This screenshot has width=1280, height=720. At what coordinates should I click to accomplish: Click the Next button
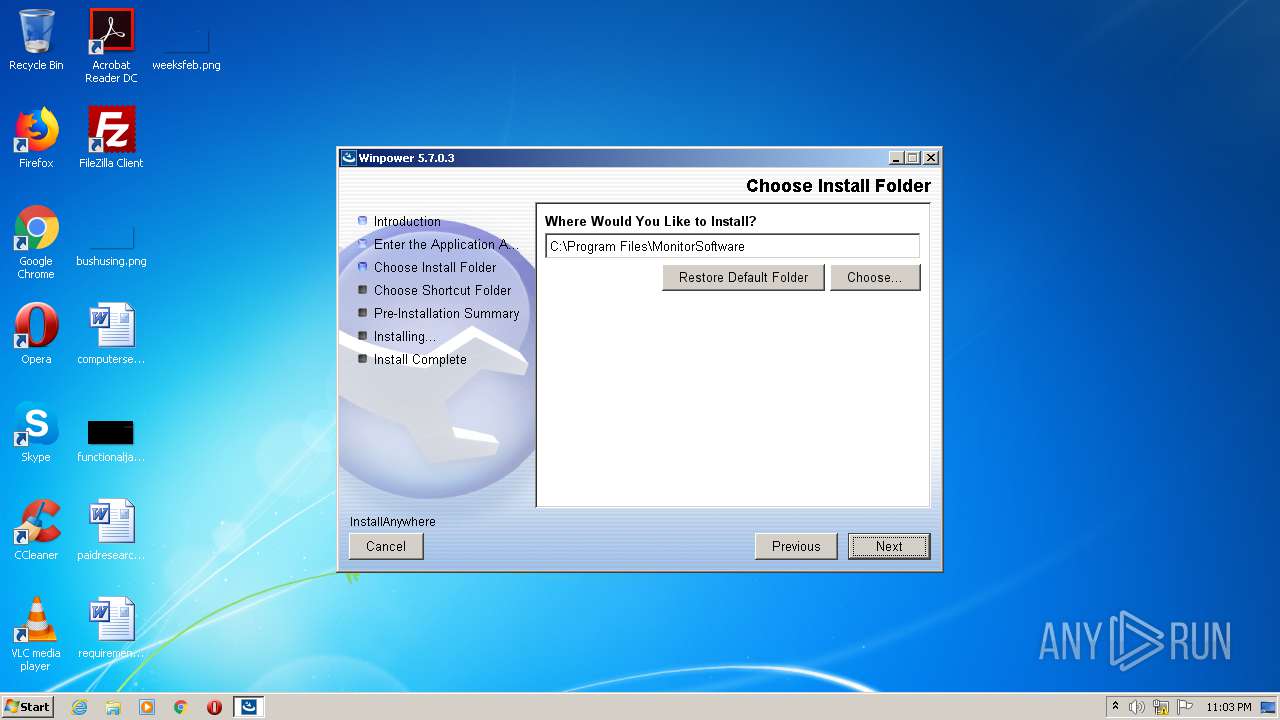(x=889, y=546)
